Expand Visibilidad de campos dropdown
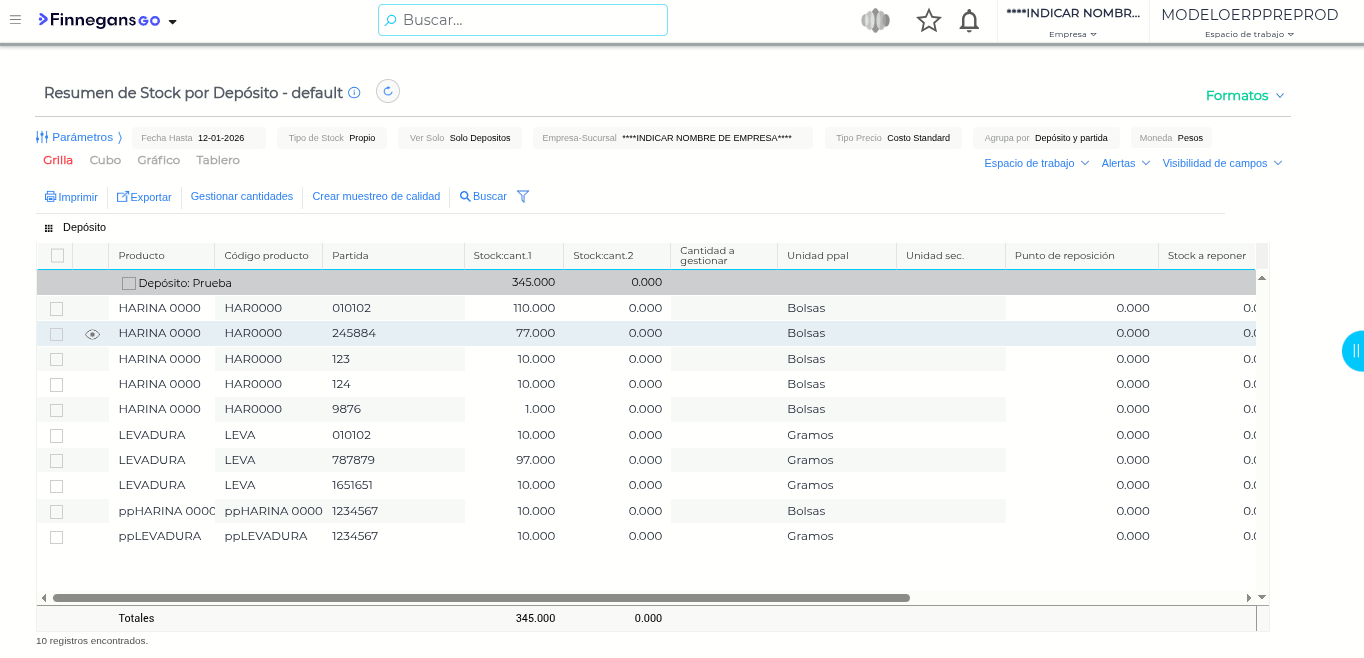 (x=1221, y=163)
